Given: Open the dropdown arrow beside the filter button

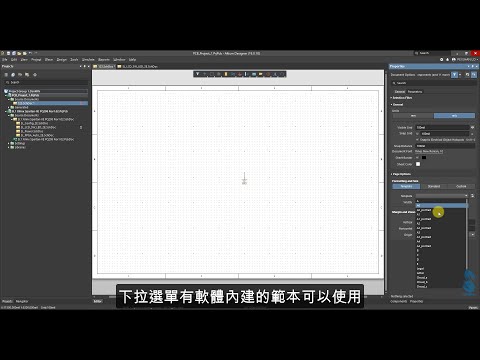Looking at the screenshot, I should (x=460, y=75).
